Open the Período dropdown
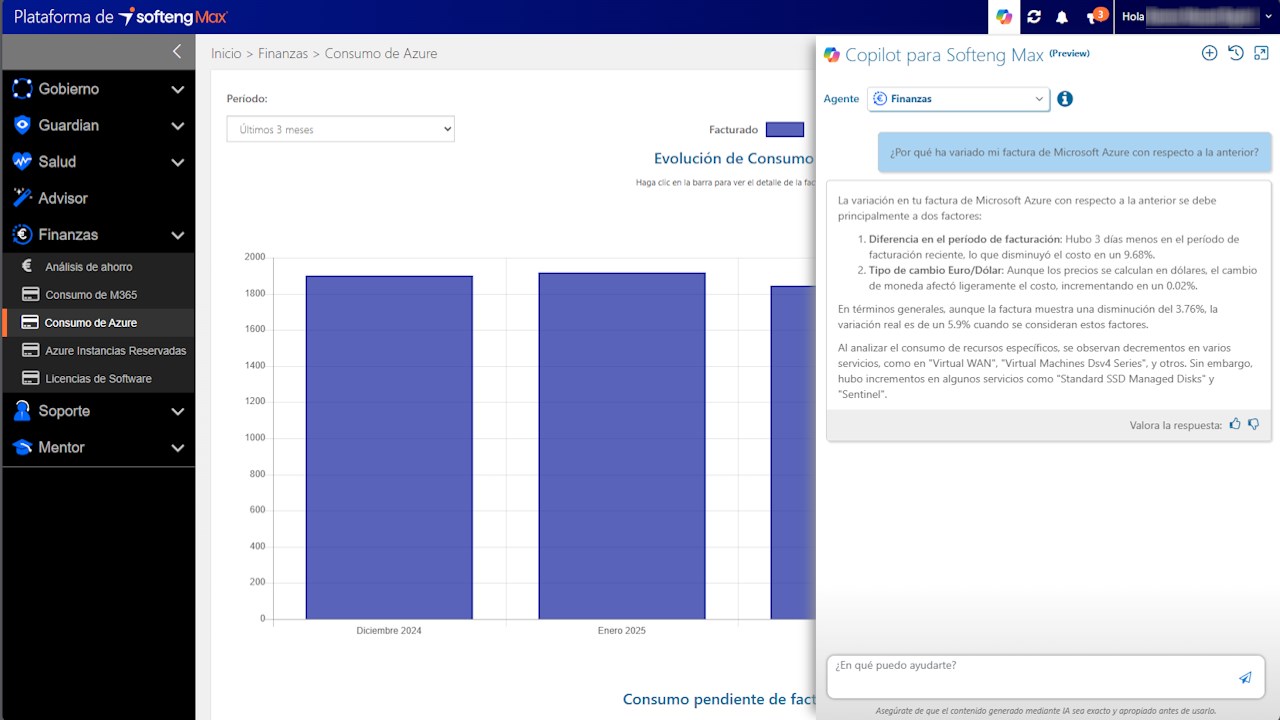 [x=340, y=129]
